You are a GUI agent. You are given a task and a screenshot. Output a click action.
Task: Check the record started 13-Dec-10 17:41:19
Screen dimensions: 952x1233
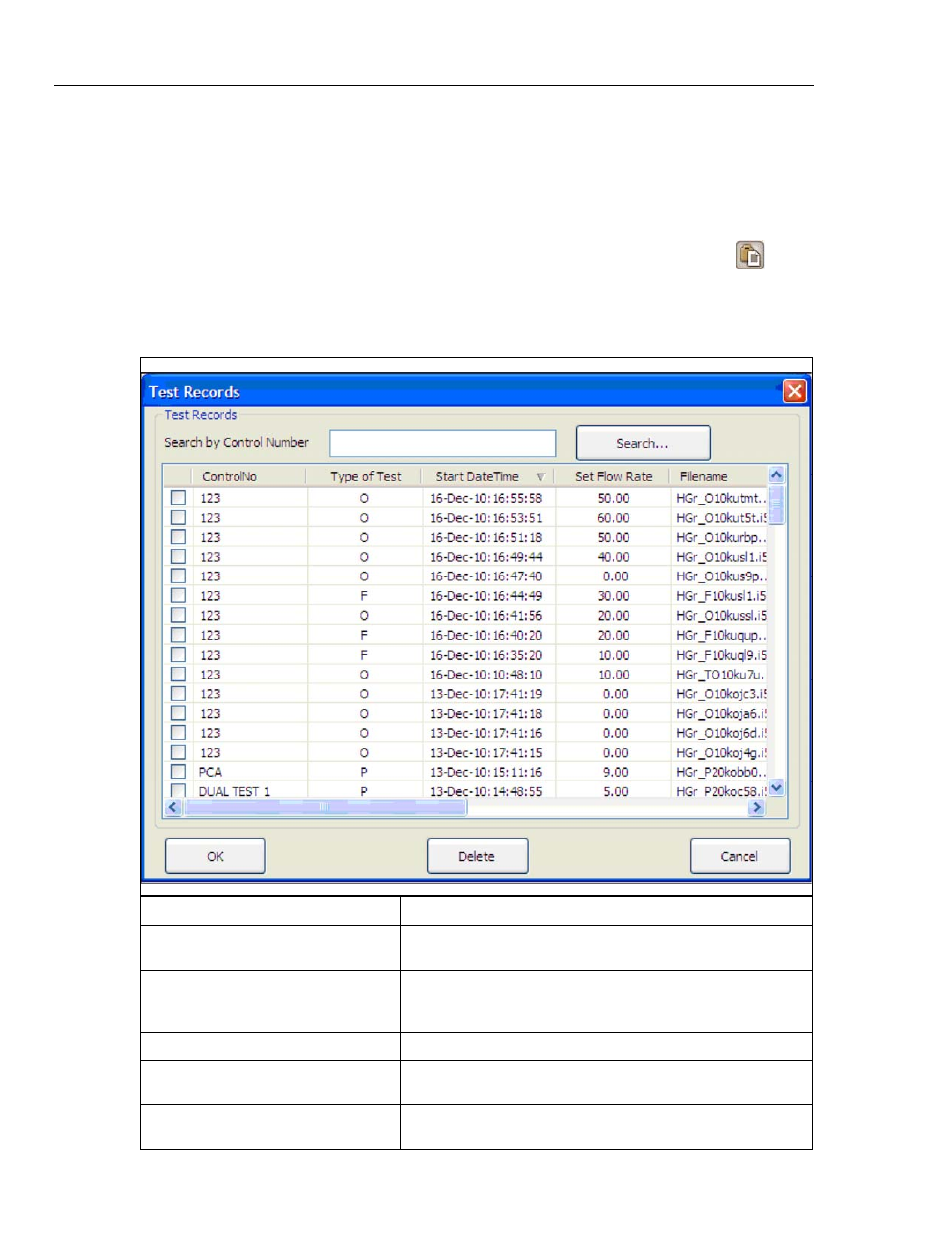[178, 693]
